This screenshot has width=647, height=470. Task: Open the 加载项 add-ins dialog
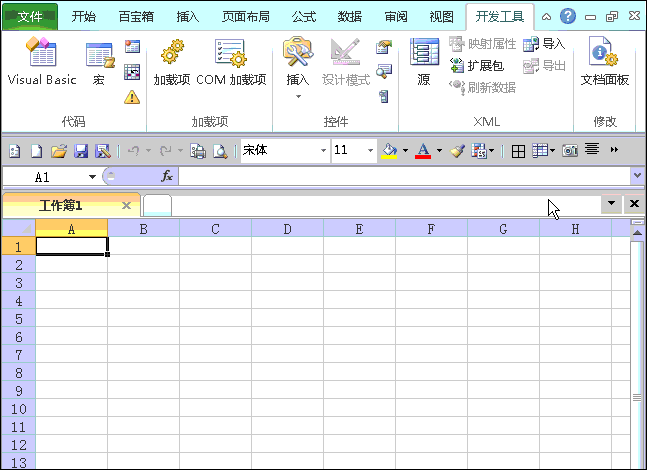click(x=172, y=62)
